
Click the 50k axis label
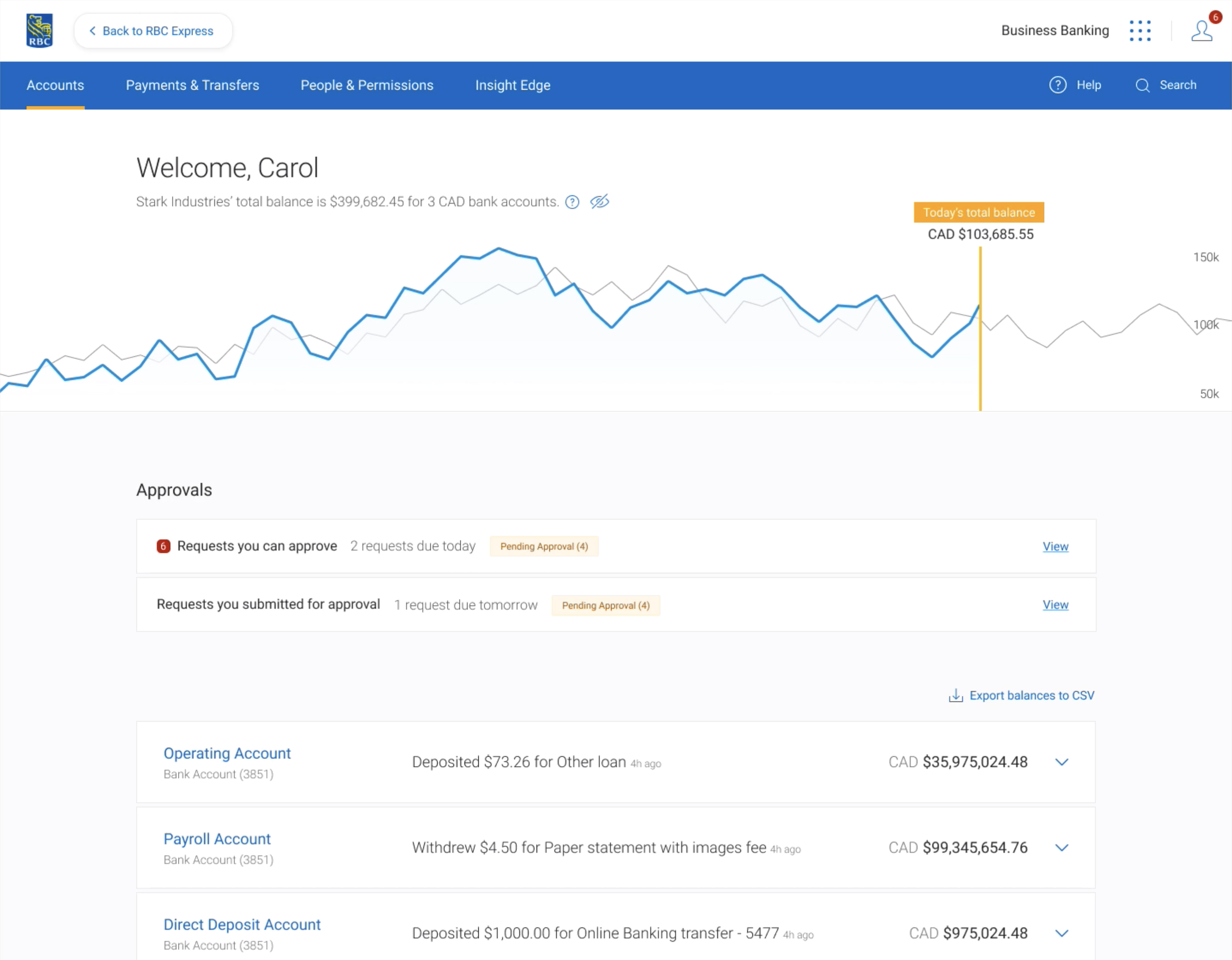[x=1209, y=394]
